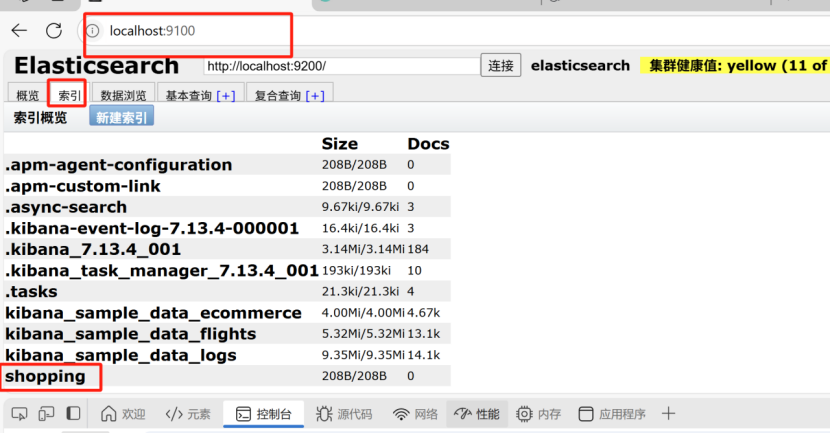This screenshot has width=830, height=434.
Task: Toggle DevTools device emulation icon
Action: pos(47,414)
